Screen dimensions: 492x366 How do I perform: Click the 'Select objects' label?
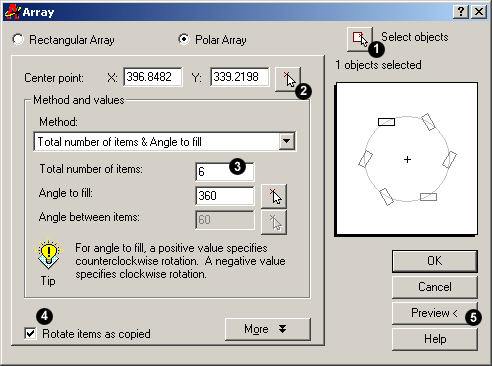[415, 37]
